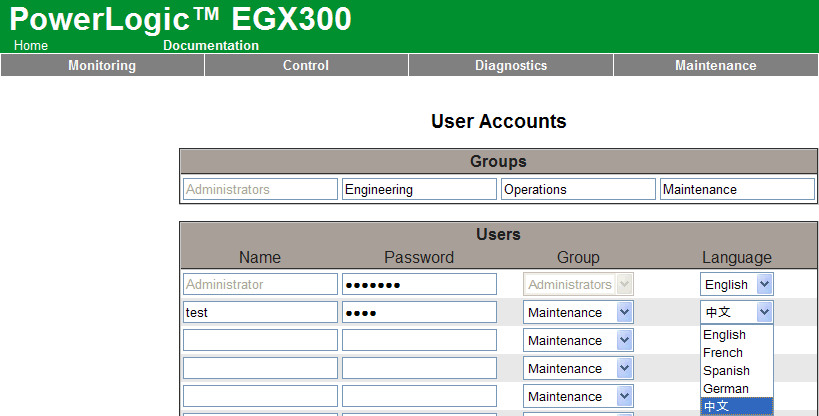This screenshot has height=416, width=819.
Task: Open the Diagnostics menu tab
Action: click(511, 65)
